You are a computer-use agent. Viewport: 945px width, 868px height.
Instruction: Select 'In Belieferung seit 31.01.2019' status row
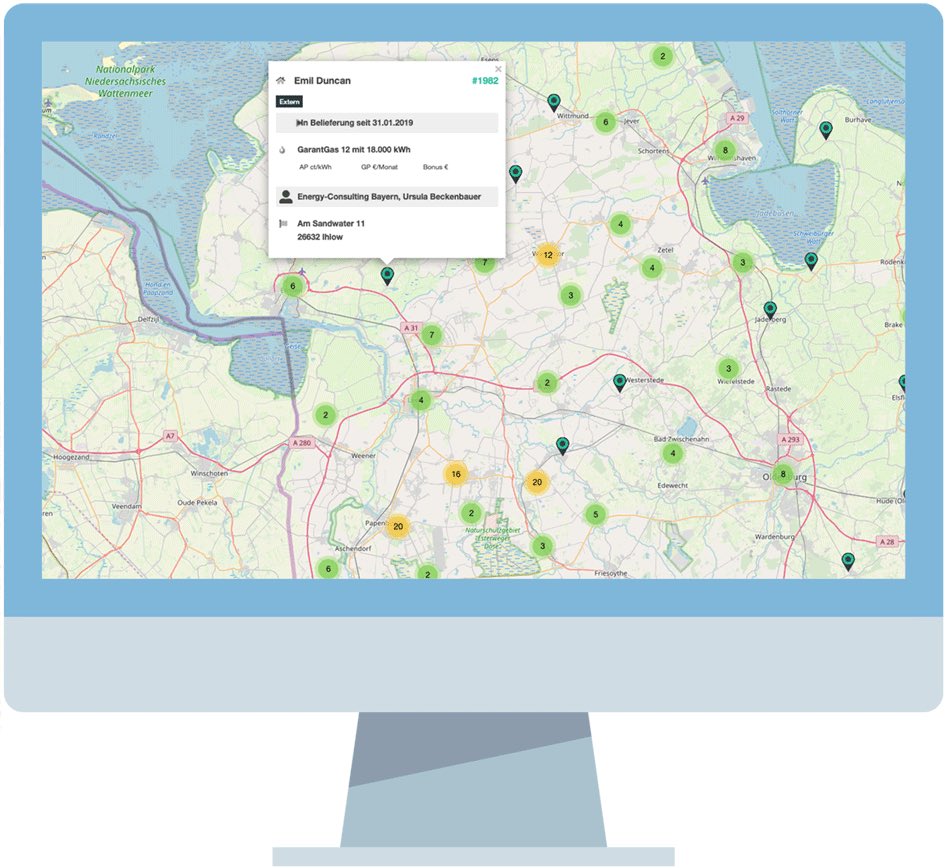[387, 123]
